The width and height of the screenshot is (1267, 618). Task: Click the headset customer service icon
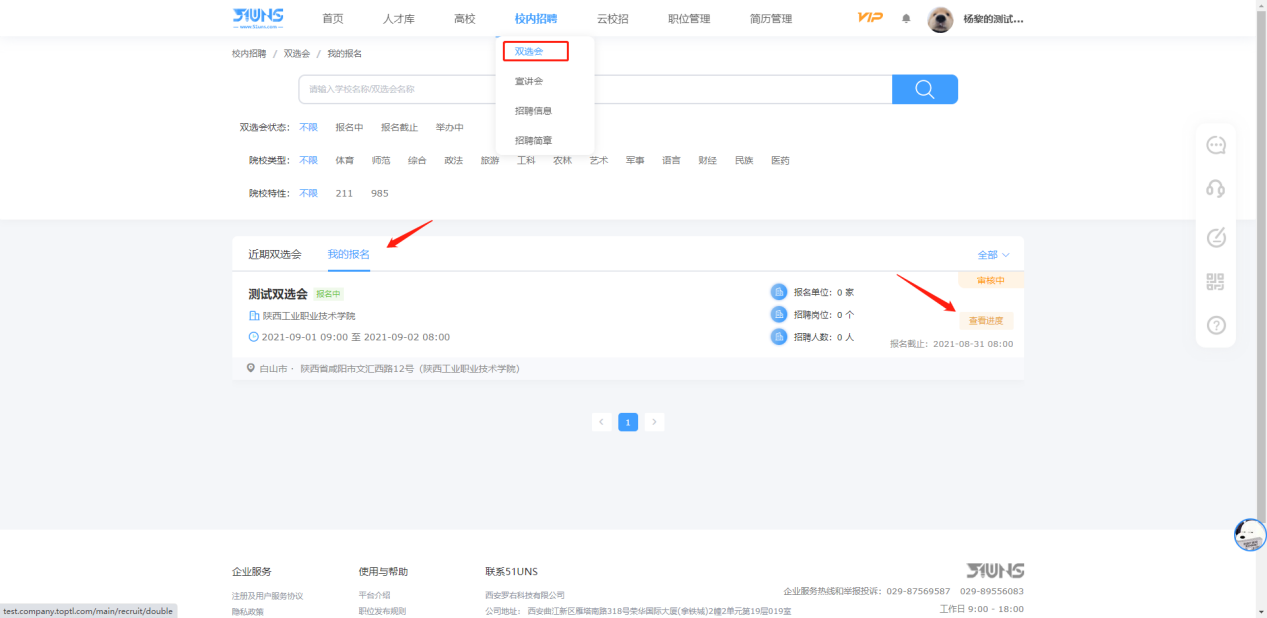[x=1216, y=189]
